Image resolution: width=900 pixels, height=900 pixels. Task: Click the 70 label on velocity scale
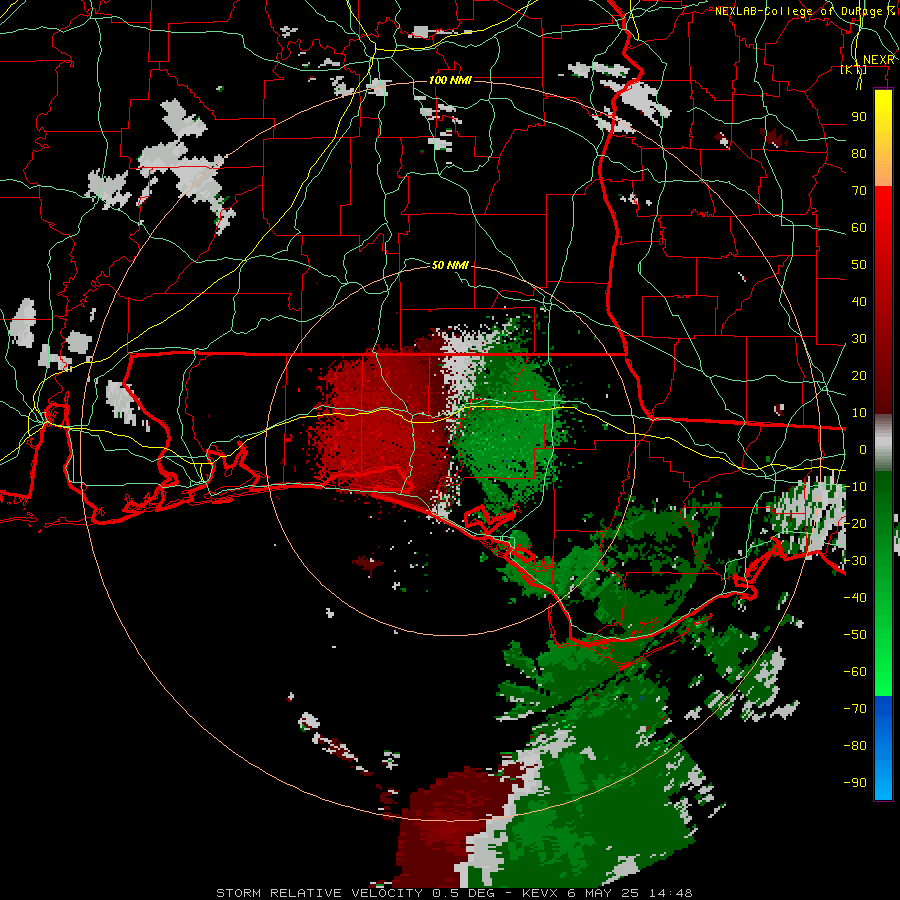point(859,191)
